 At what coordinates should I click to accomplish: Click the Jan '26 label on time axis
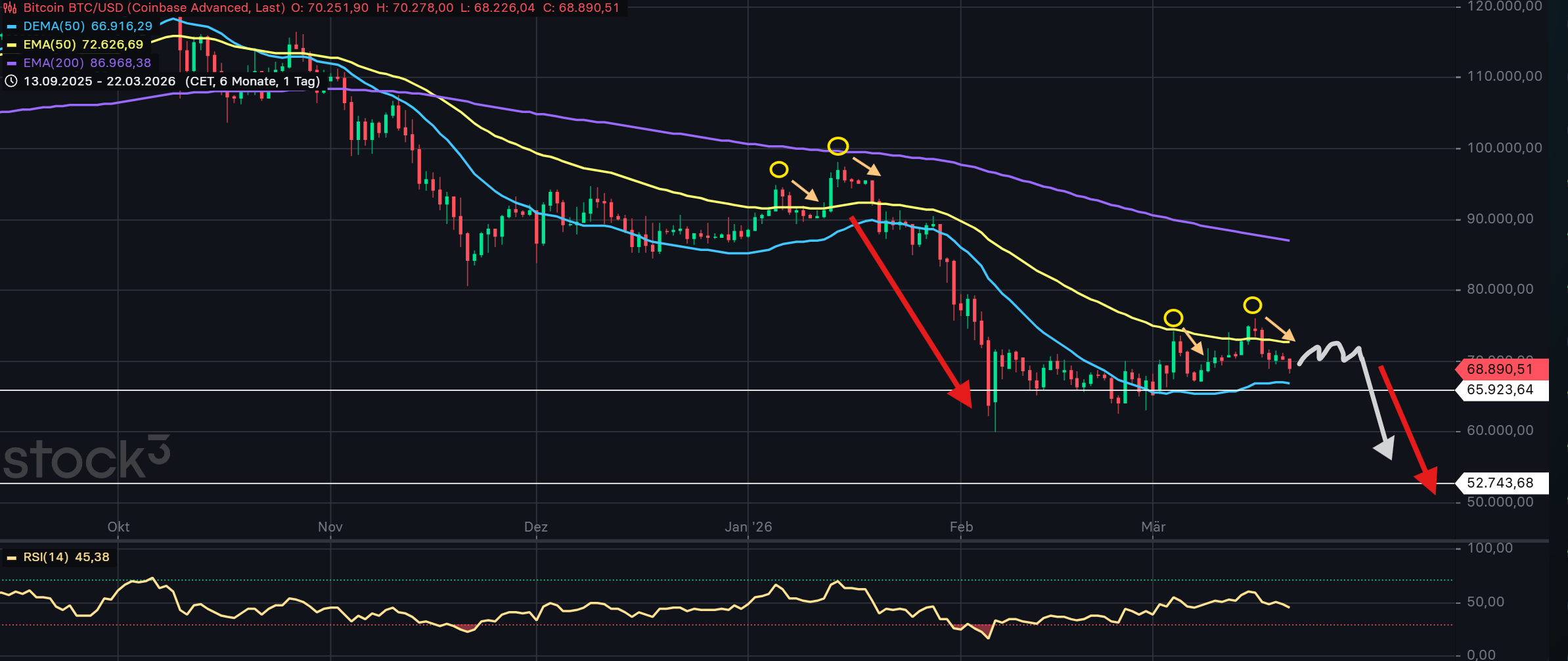[x=748, y=527]
